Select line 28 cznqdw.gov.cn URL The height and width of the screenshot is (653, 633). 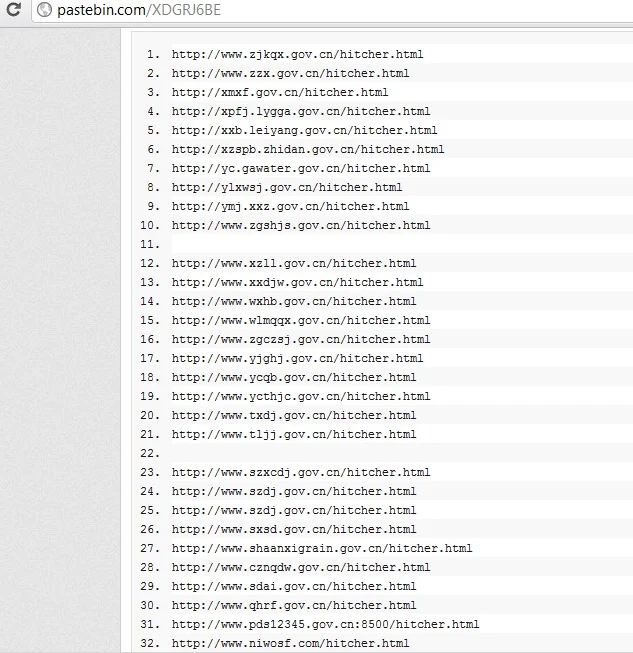(x=301, y=568)
